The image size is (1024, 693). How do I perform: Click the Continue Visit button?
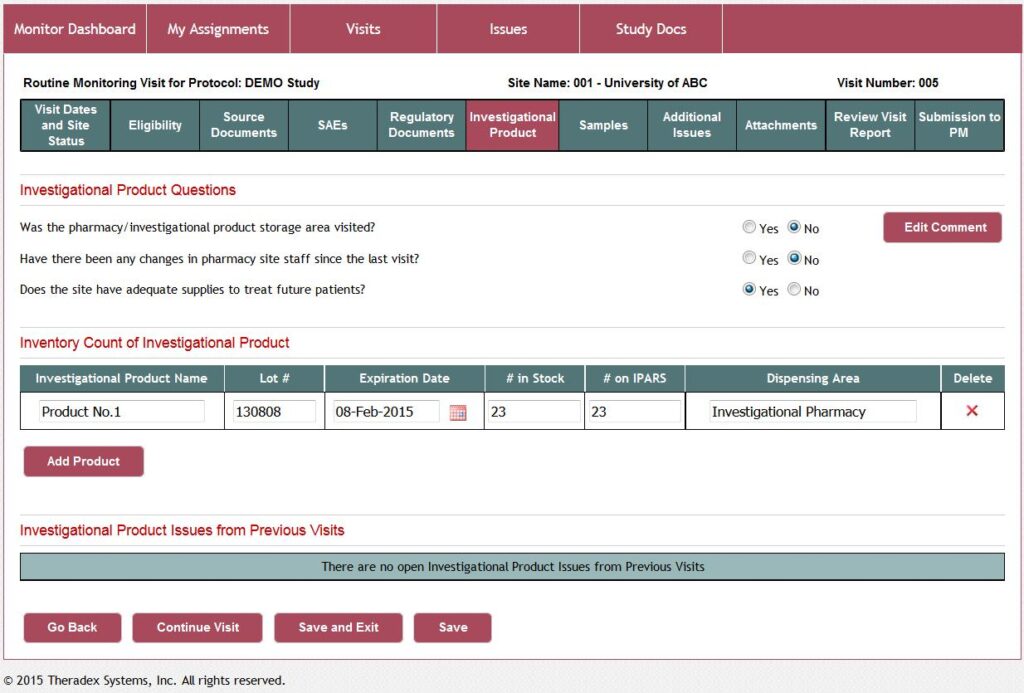[x=198, y=627]
